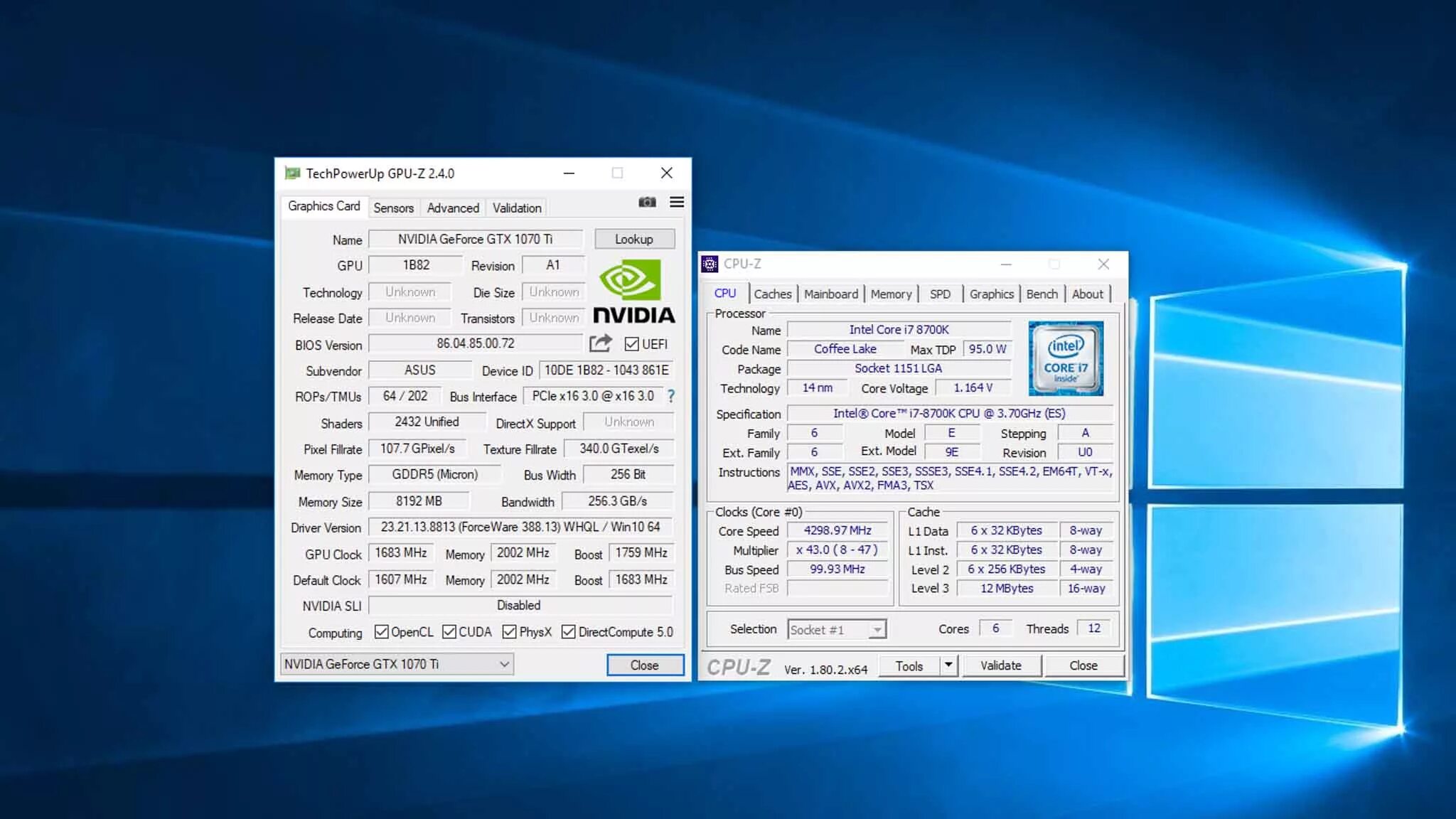Click the Max TDP 95.0 W value
This screenshot has height=819, width=1456.
987,348
